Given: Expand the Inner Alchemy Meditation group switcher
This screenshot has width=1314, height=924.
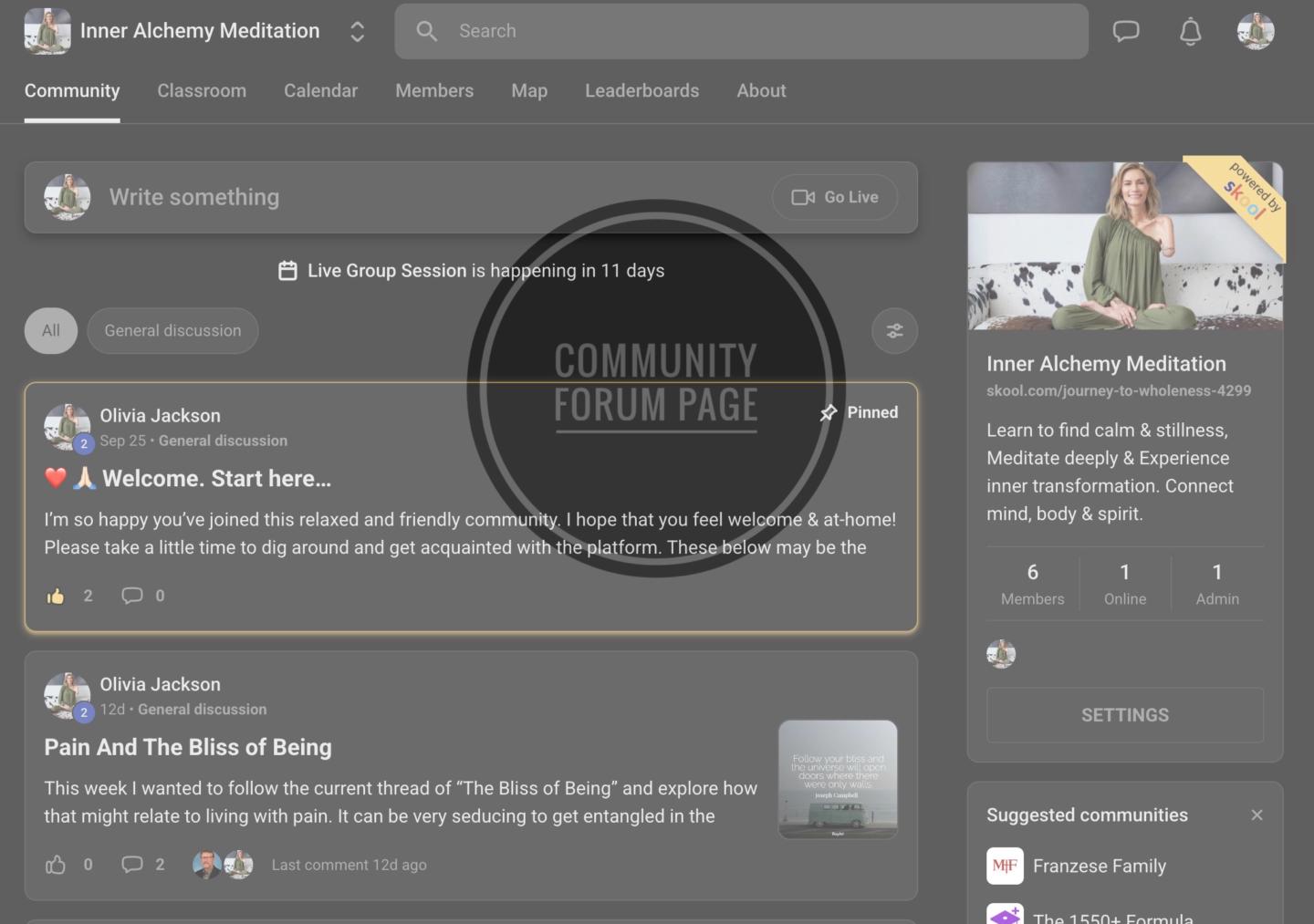Looking at the screenshot, I should pos(357,32).
